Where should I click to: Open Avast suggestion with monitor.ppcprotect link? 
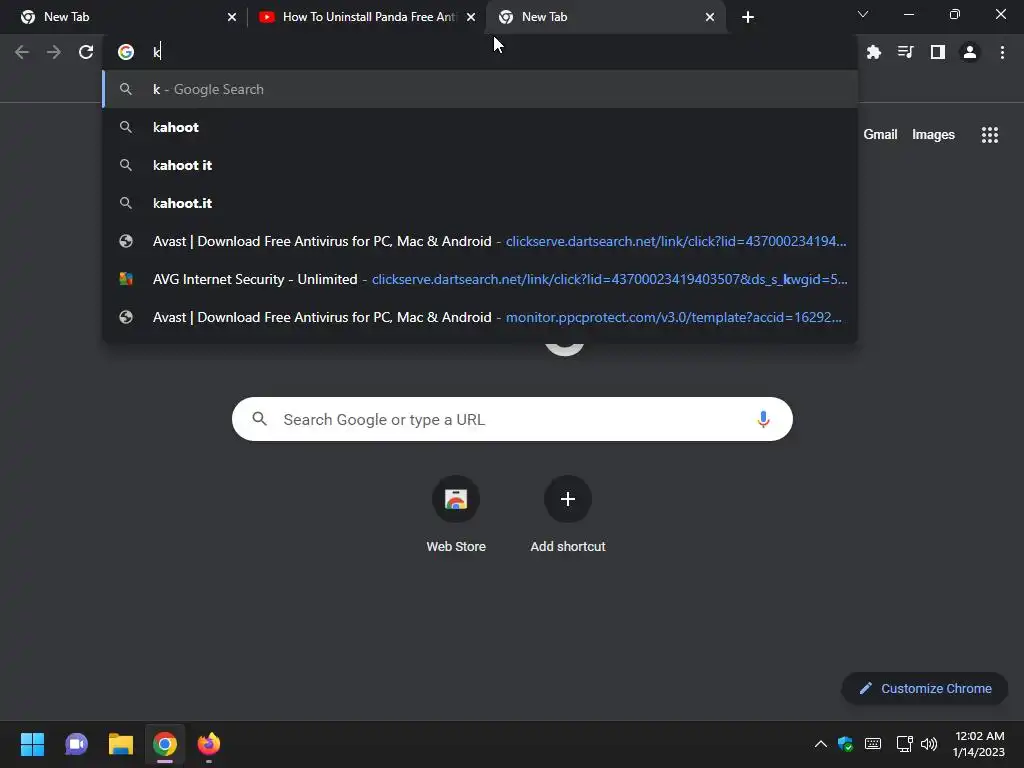[480, 317]
